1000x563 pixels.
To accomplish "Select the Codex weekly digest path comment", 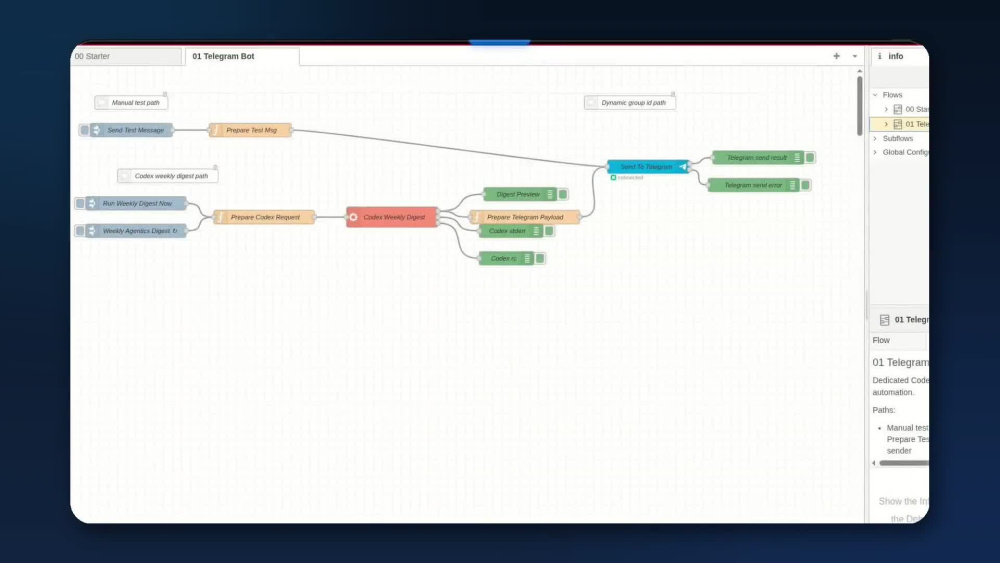I will [168, 176].
